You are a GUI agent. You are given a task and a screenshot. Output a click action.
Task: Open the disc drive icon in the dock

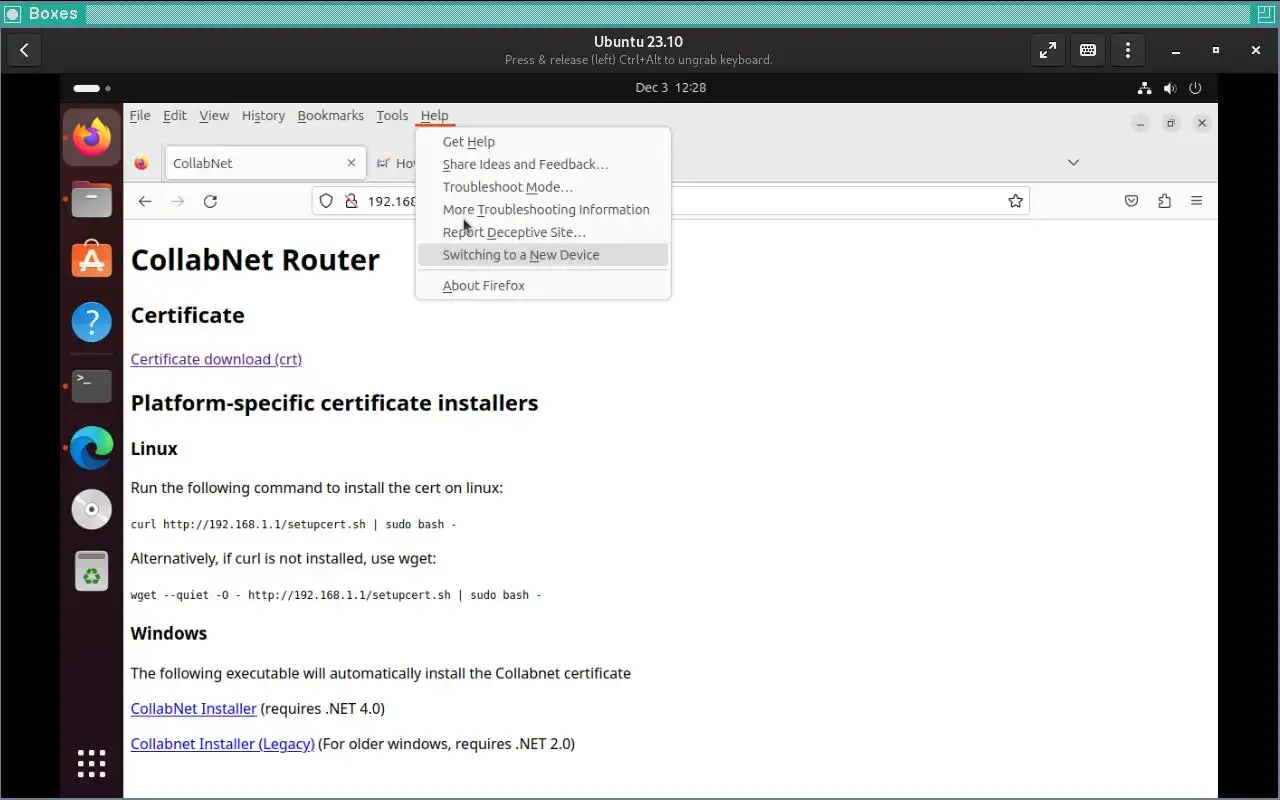pos(91,509)
